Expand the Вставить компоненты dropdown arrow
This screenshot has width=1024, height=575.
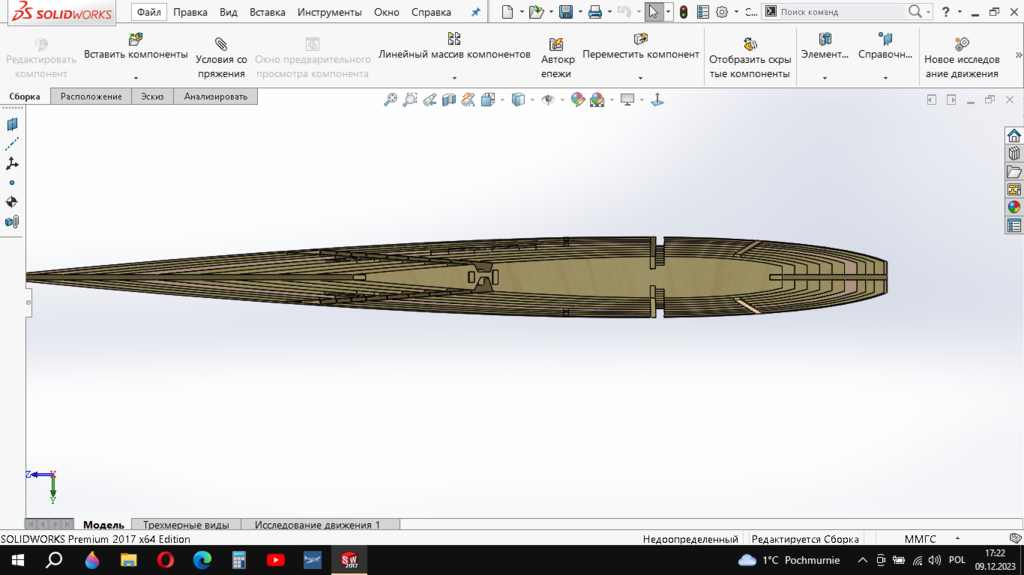pyautogui.click(x=136, y=78)
